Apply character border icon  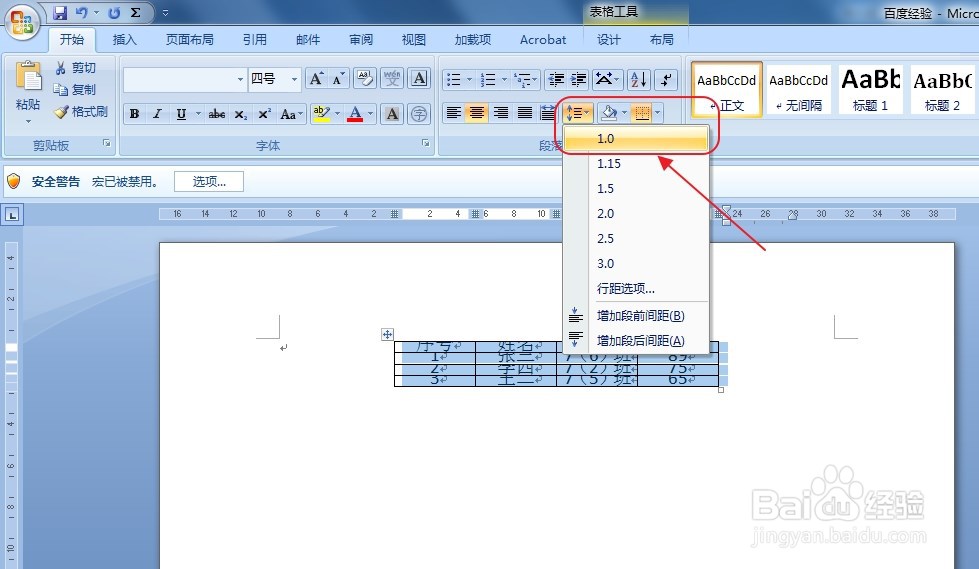(420, 79)
